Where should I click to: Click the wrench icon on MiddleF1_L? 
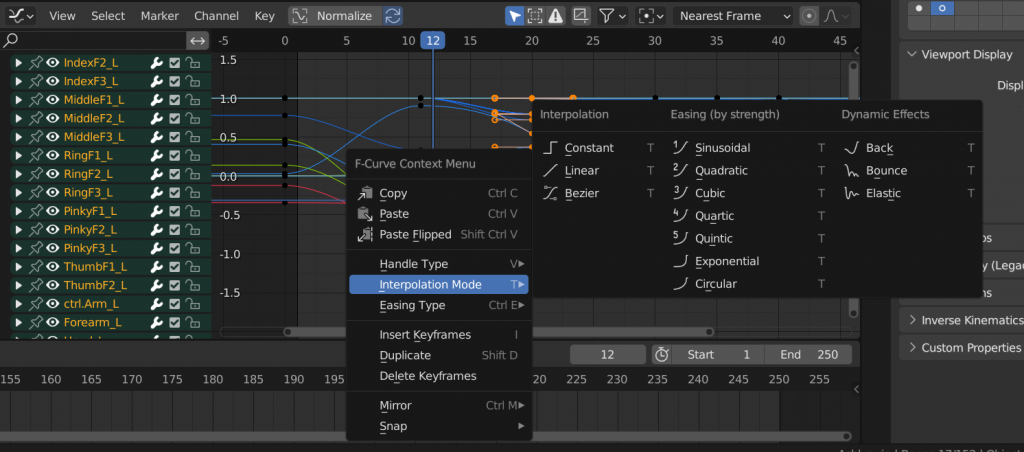coord(156,100)
